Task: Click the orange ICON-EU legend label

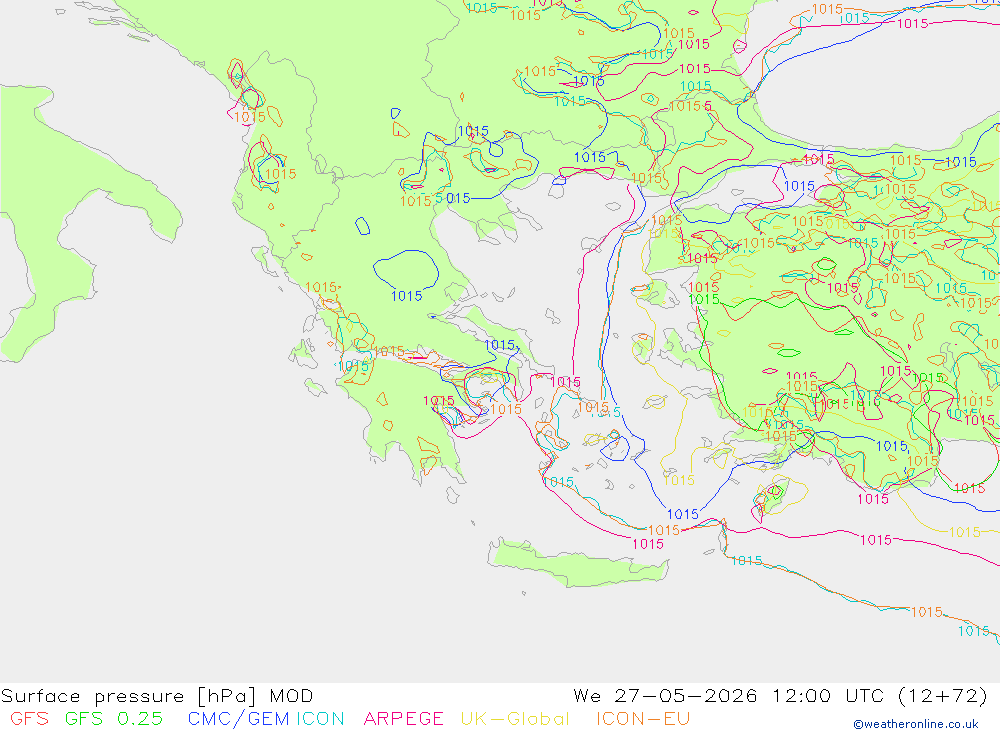Action: click(643, 718)
